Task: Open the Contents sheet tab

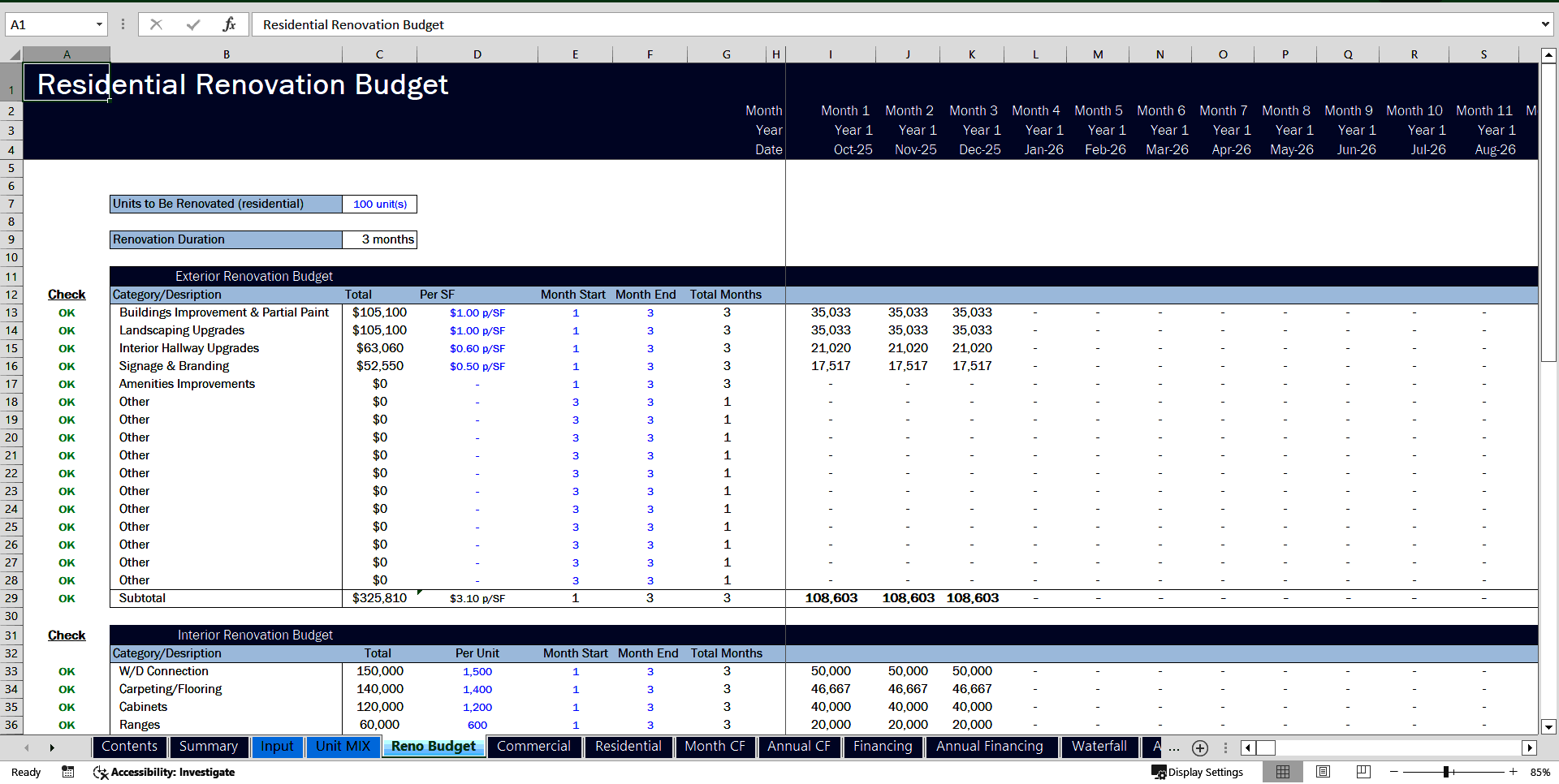Action: click(x=130, y=747)
